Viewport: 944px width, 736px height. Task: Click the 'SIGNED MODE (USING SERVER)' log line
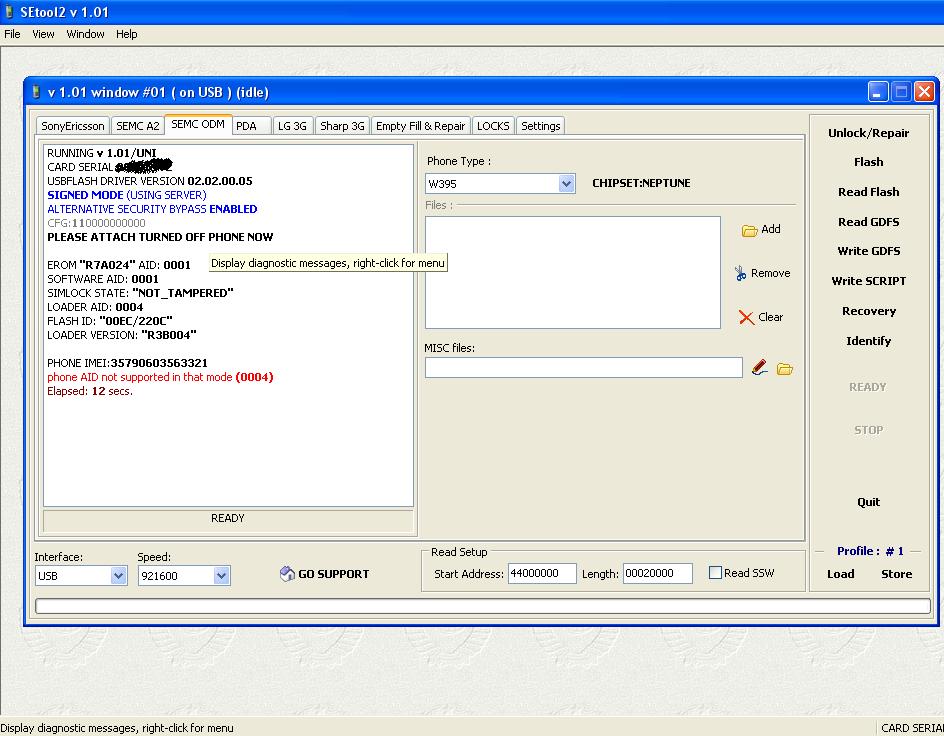tap(127, 195)
